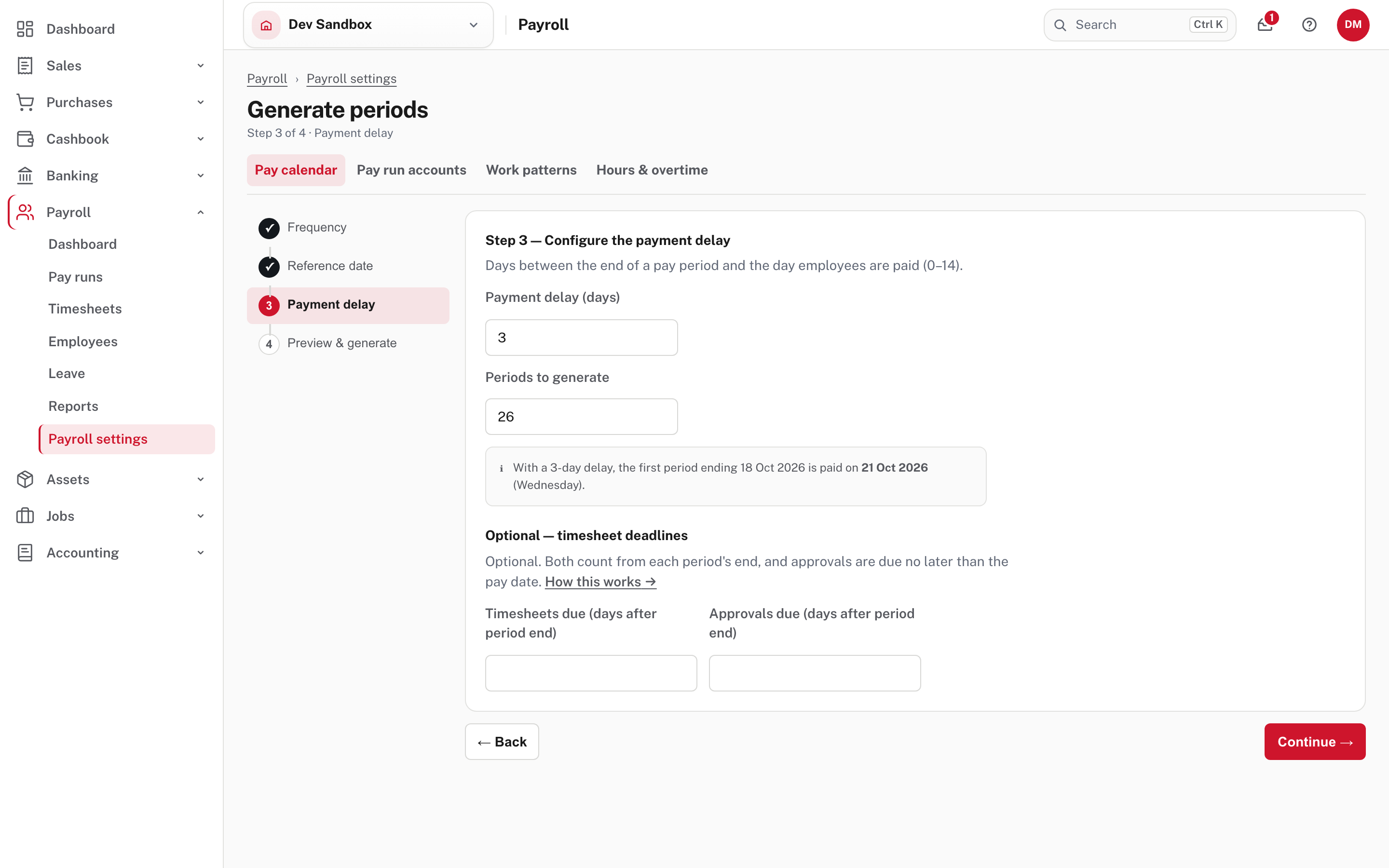The width and height of the screenshot is (1389, 868).
Task: Click the Timesheets due input field
Action: click(591, 673)
